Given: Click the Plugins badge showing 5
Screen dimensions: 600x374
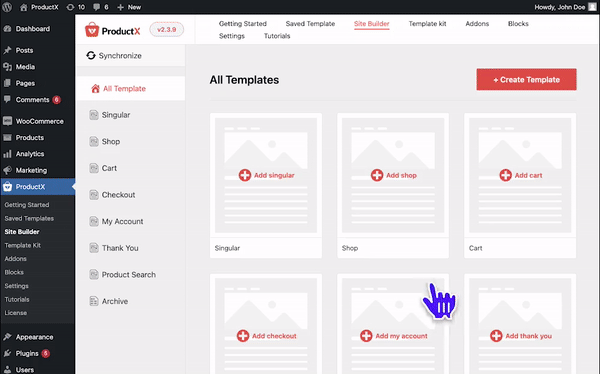Looking at the screenshot, I should 46,353.
